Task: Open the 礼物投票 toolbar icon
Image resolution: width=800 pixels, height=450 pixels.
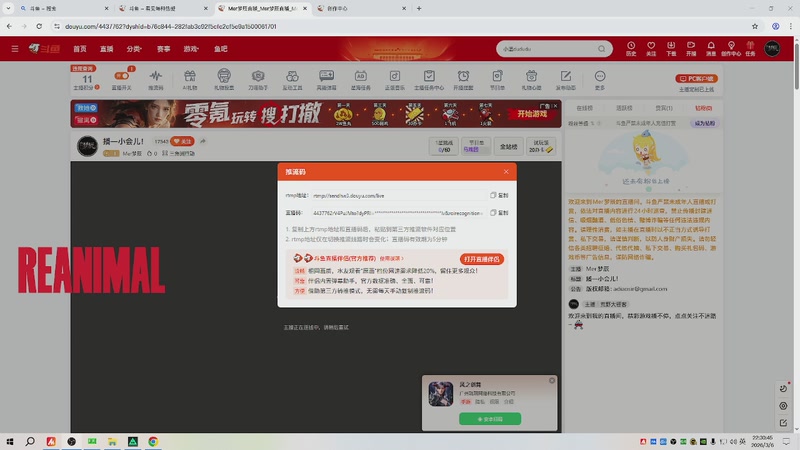Action: [224, 80]
